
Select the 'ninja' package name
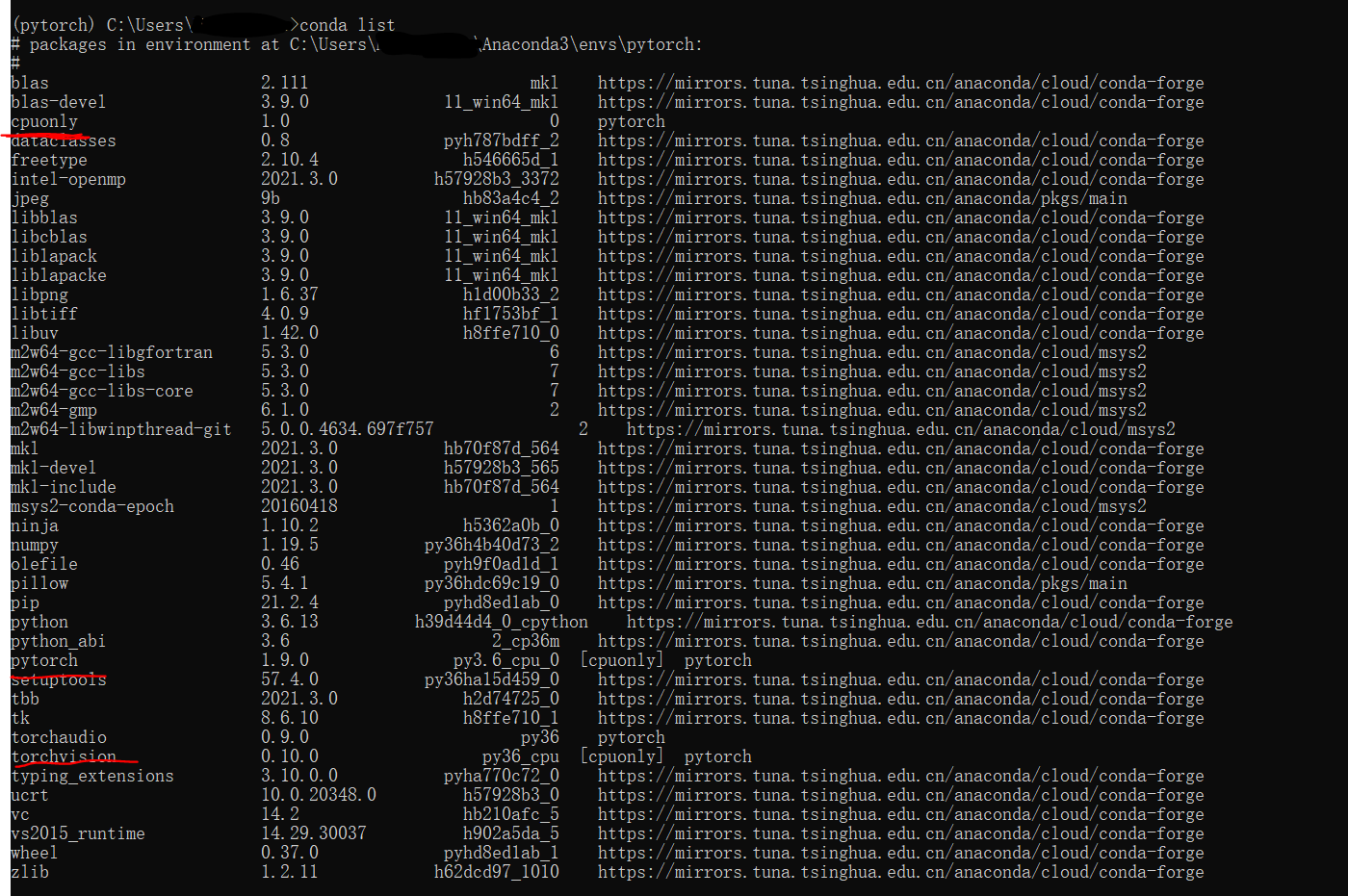click(35, 525)
